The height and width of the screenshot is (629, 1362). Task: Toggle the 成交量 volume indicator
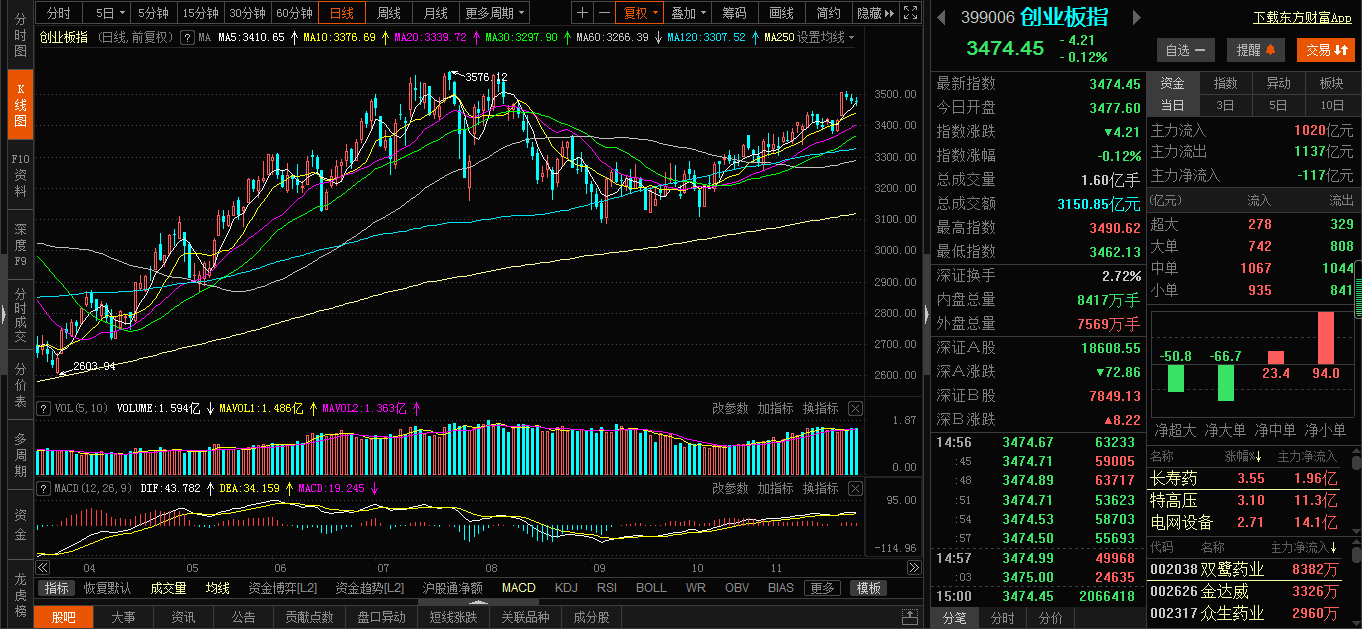pos(168,588)
